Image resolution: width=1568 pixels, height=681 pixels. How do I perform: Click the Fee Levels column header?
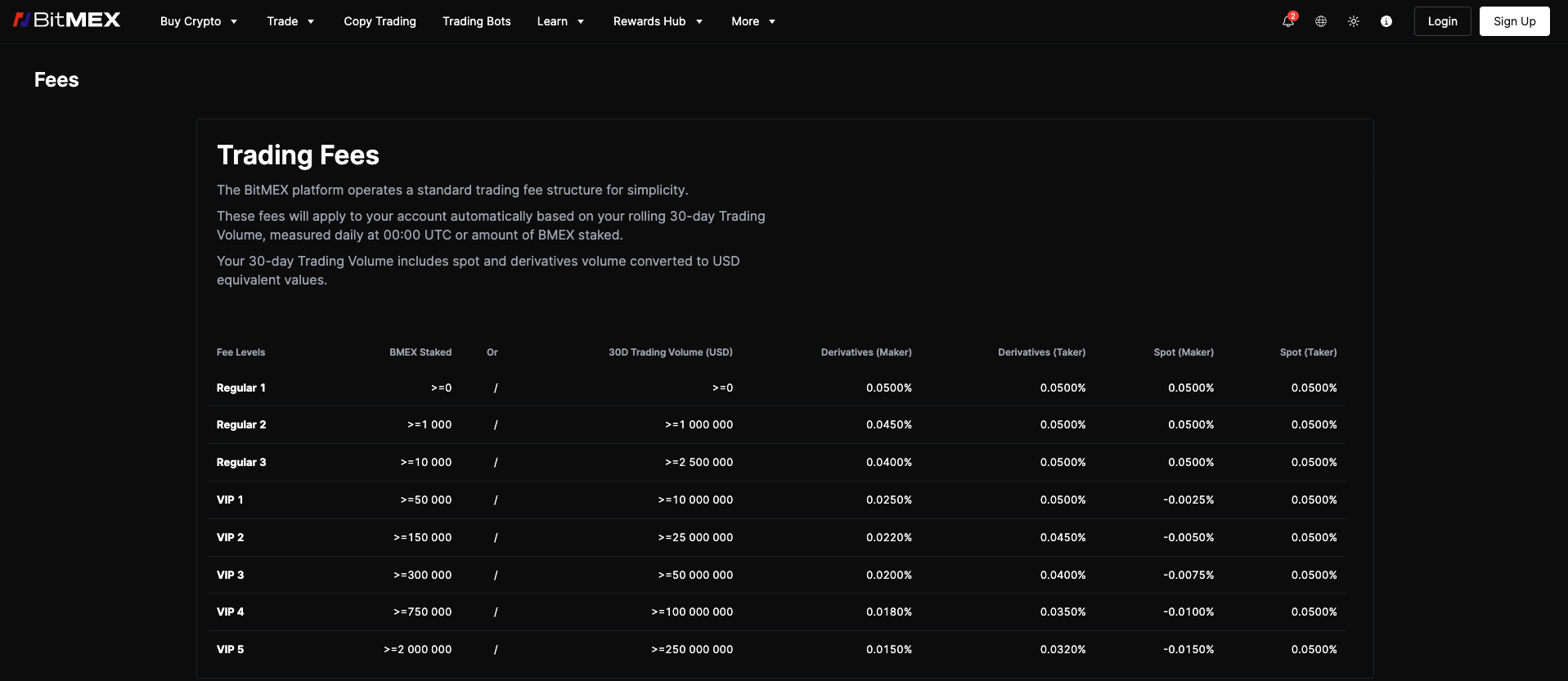pyautogui.click(x=240, y=352)
